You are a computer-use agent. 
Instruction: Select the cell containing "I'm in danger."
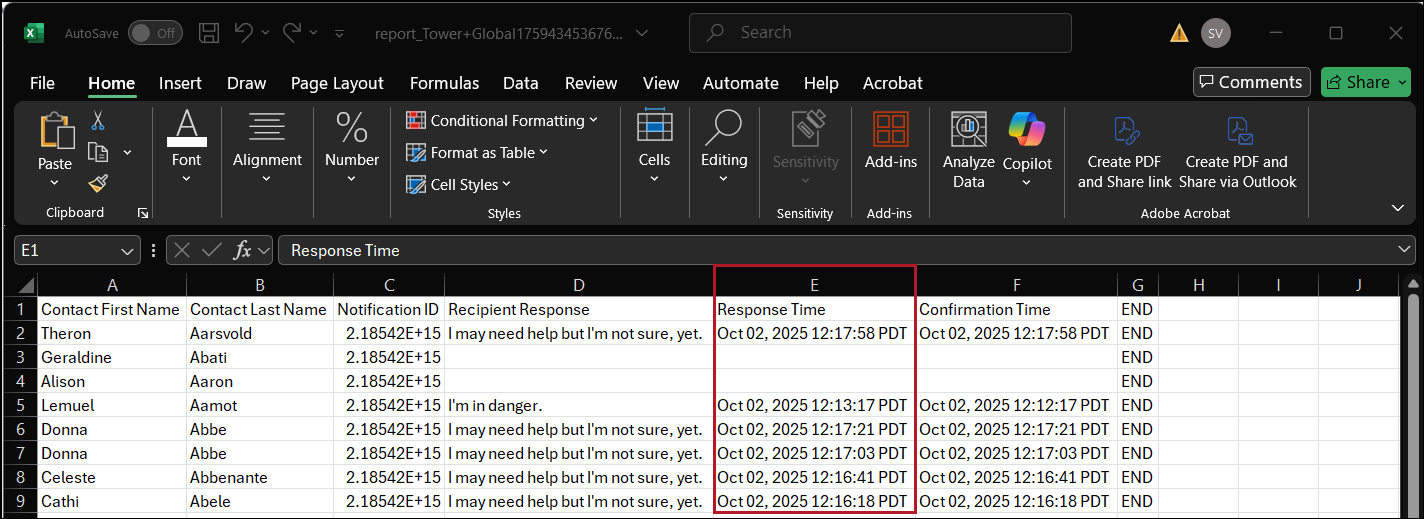[578, 405]
